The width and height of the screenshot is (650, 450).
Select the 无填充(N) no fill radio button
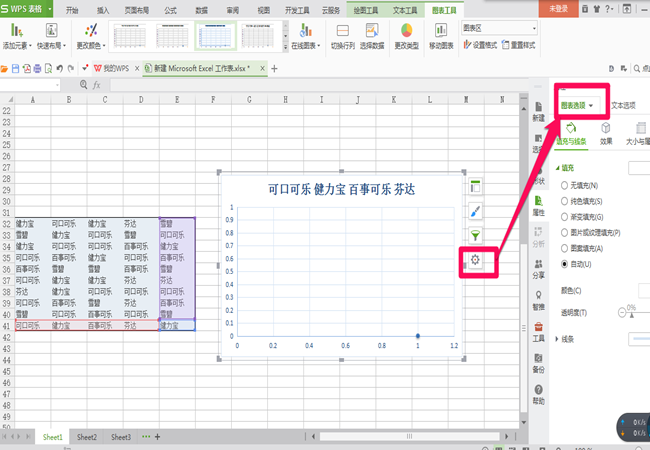point(564,186)
